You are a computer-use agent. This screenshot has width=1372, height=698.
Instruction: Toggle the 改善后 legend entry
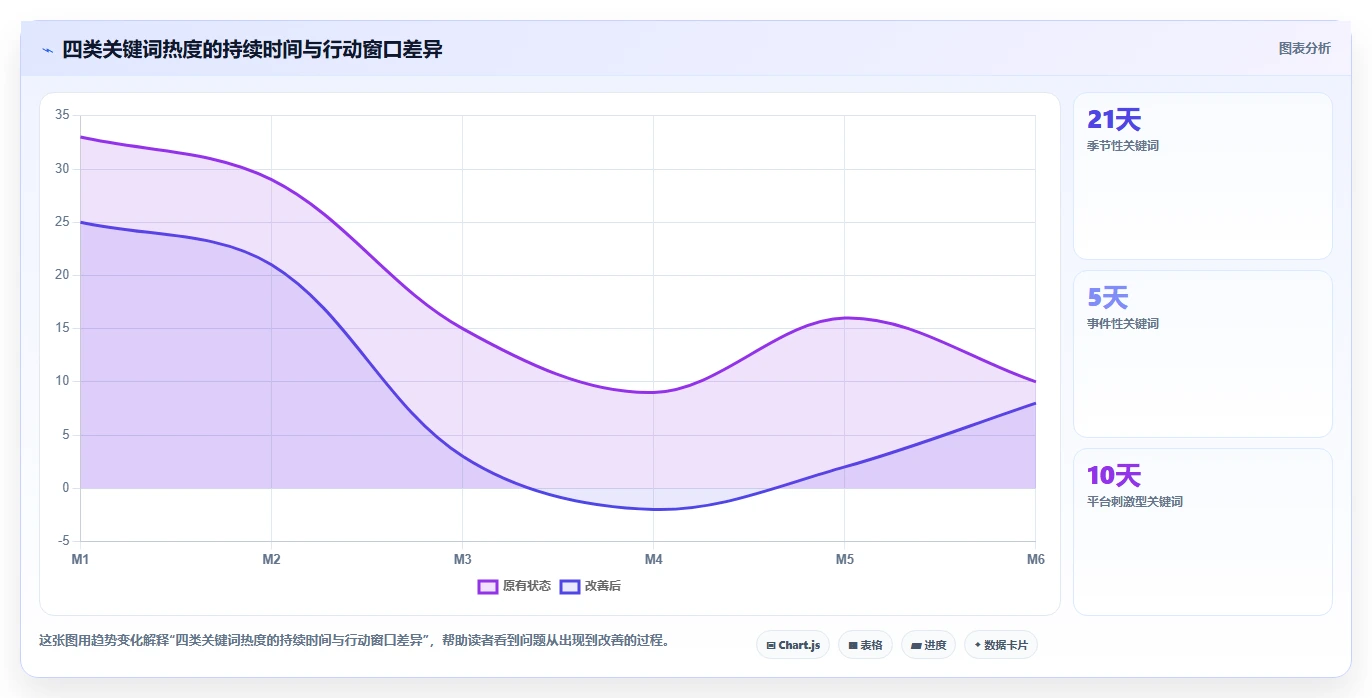click(590, 586)
